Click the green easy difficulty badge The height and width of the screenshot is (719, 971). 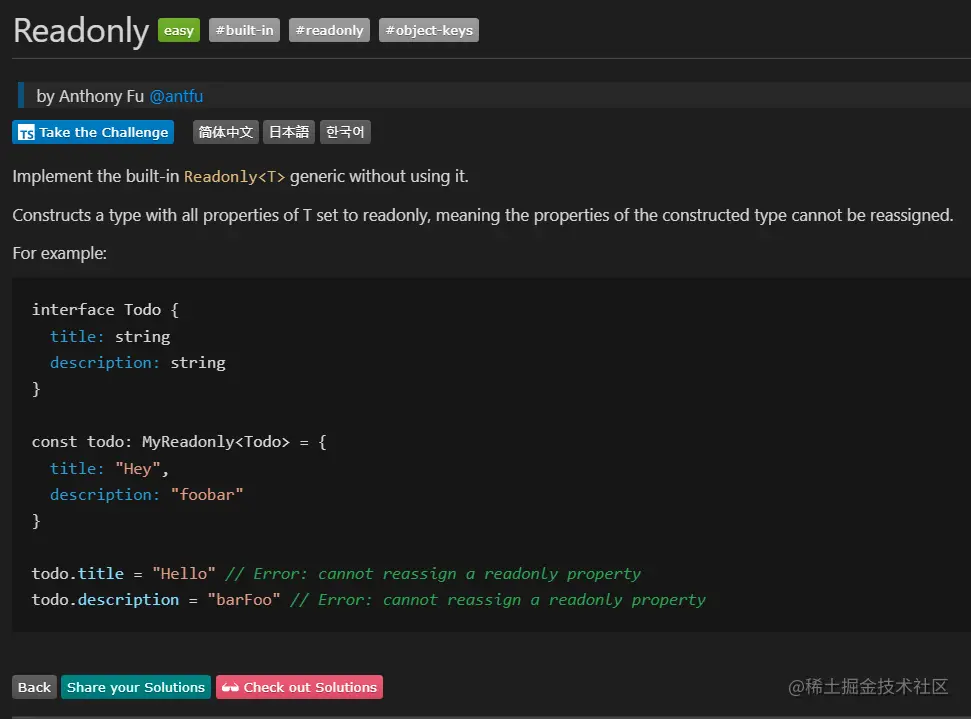click(179, 30)
